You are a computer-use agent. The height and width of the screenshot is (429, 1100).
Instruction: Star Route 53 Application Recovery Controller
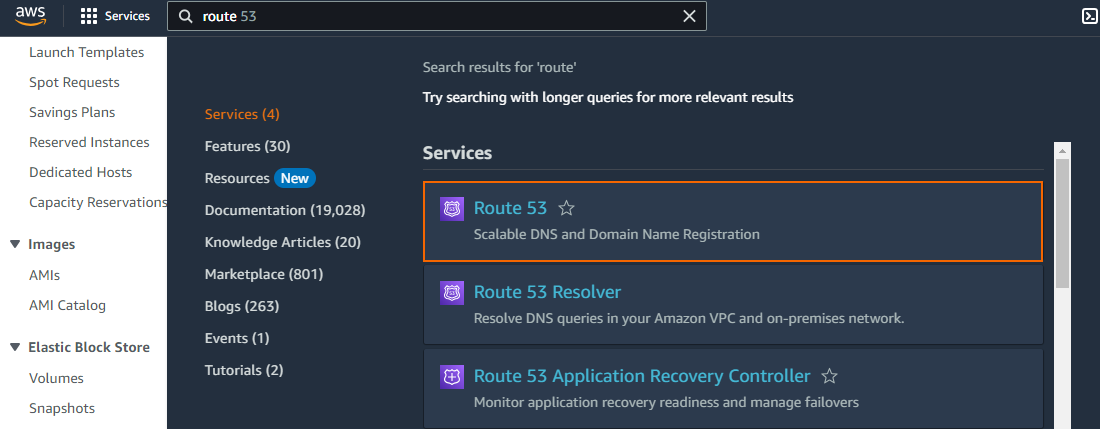pos(829,376)
